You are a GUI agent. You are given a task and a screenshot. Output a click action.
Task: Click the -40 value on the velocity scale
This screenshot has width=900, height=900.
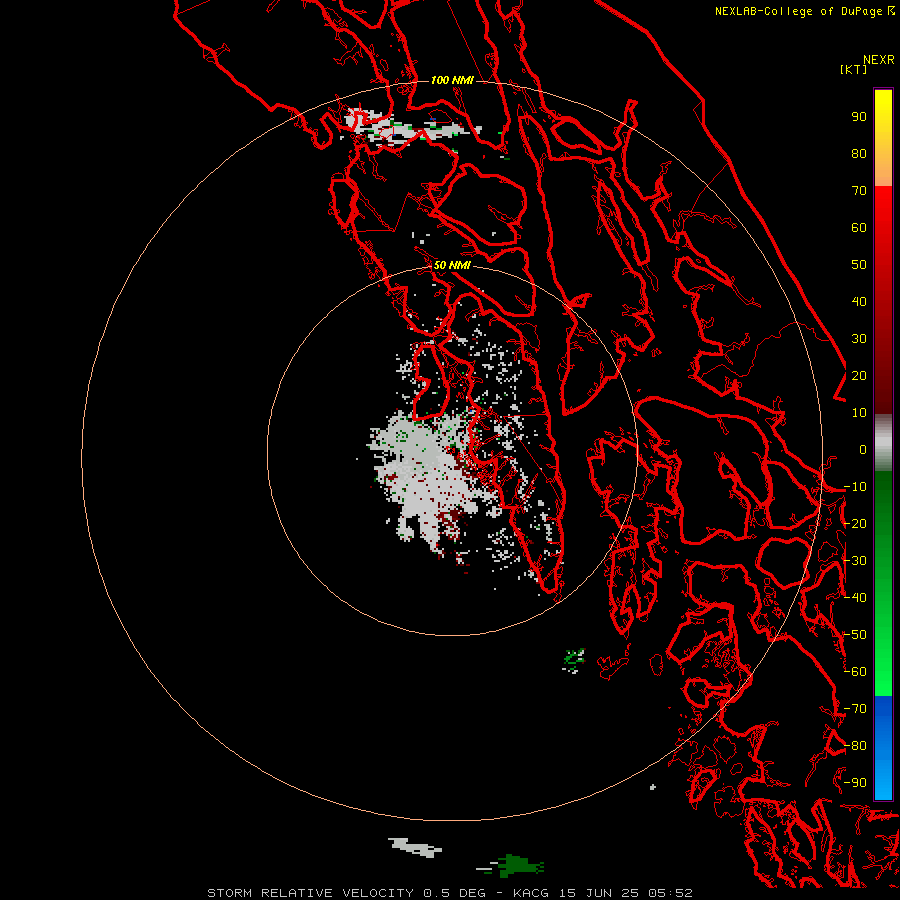tap(855, 598)
